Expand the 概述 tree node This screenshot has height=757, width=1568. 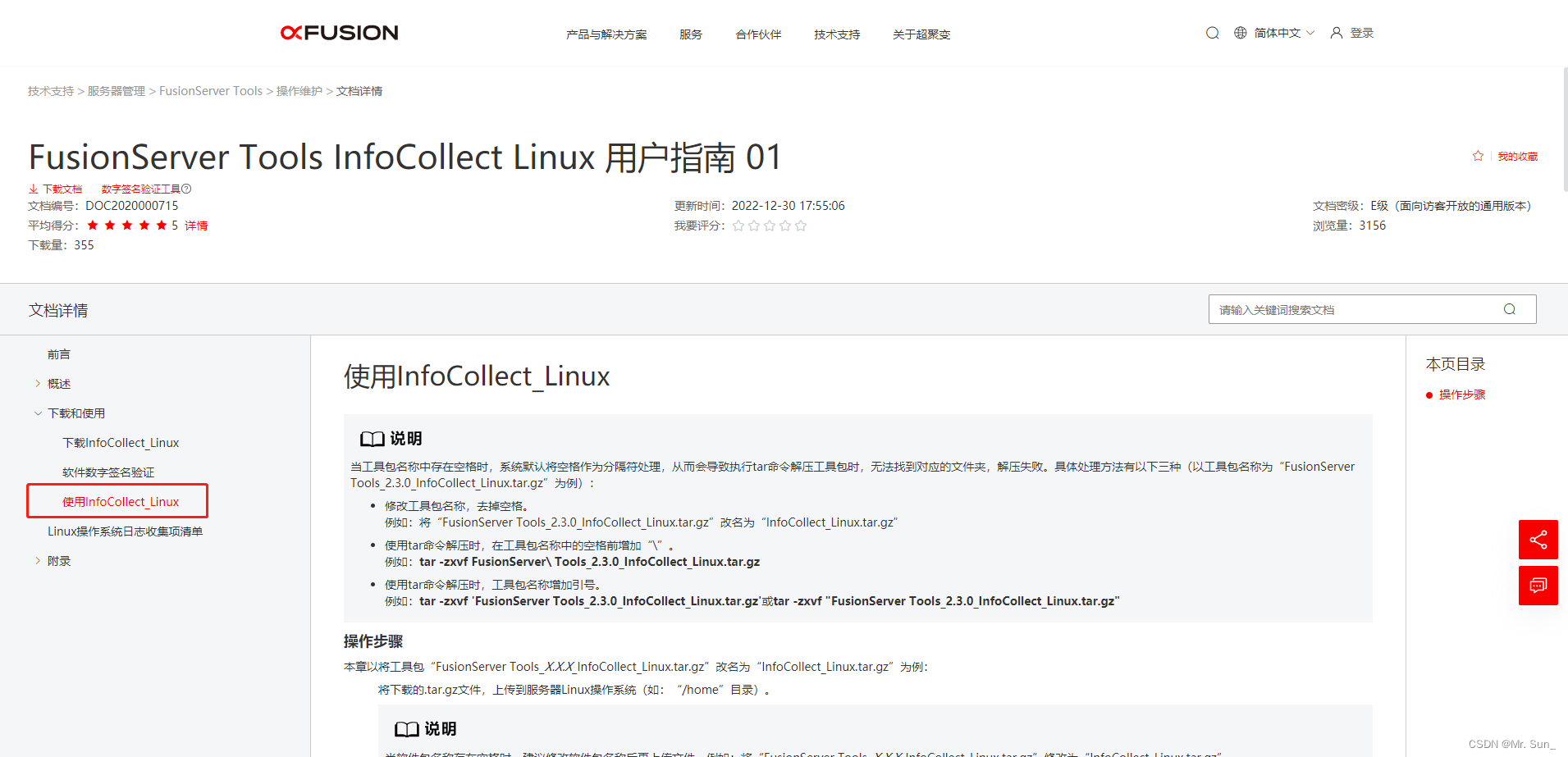point(38,384)
